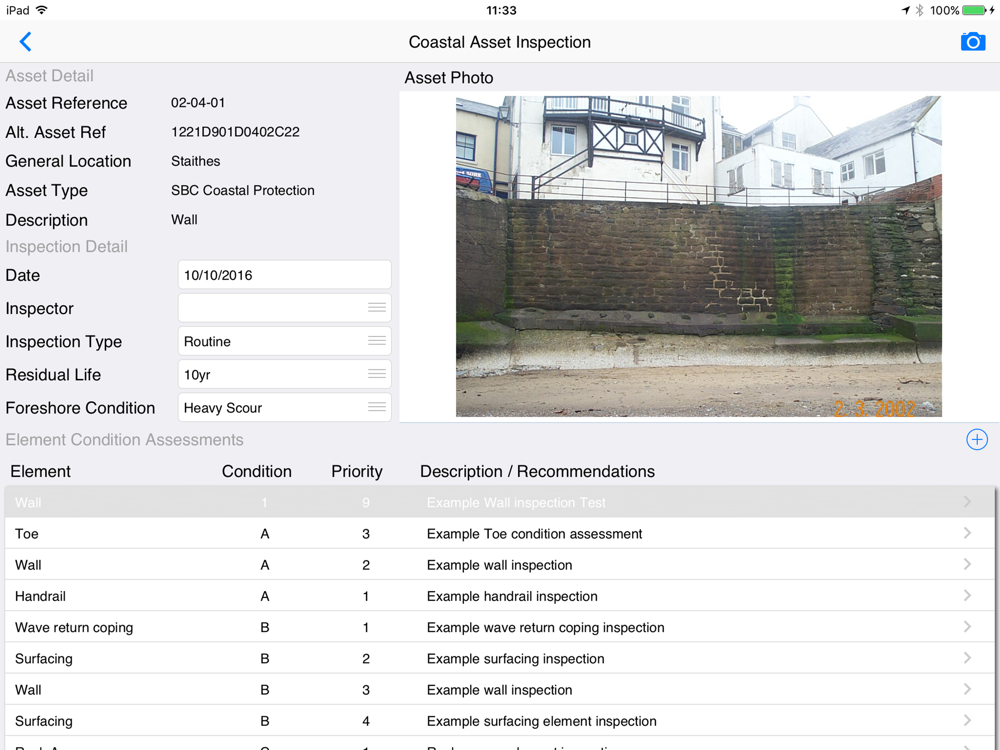Tap the General Location value Staithes

[x=195, y=161]
